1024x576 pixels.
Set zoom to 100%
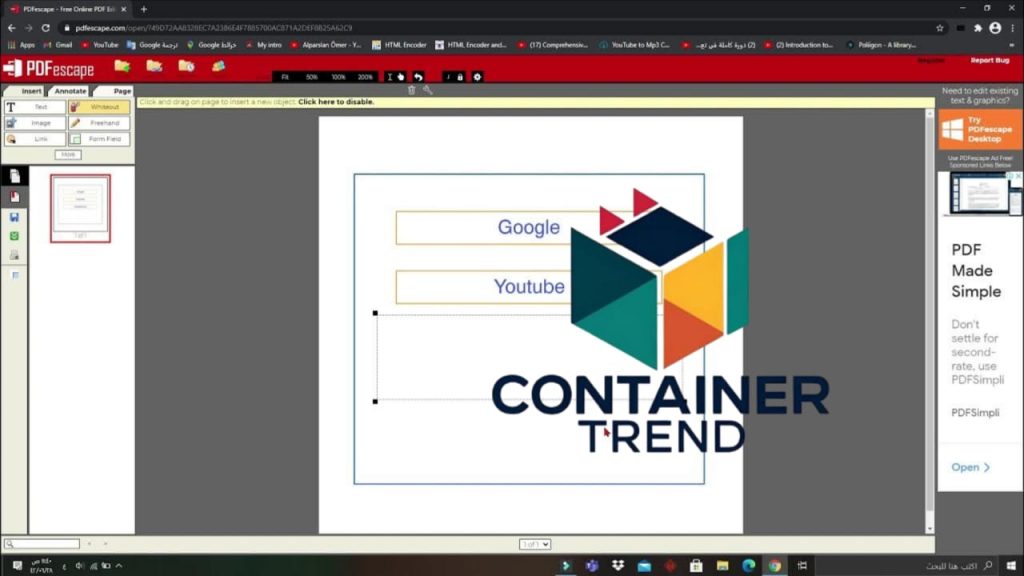[338, 77]
